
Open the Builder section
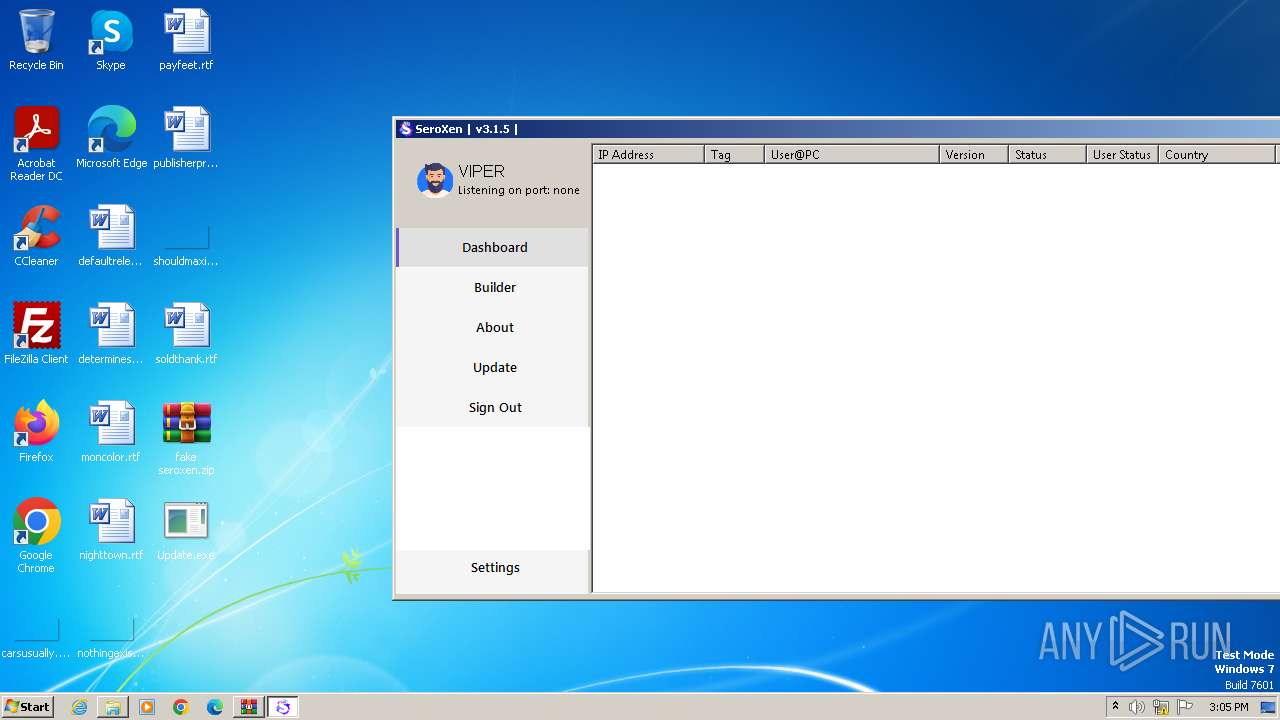click(494, 287)
